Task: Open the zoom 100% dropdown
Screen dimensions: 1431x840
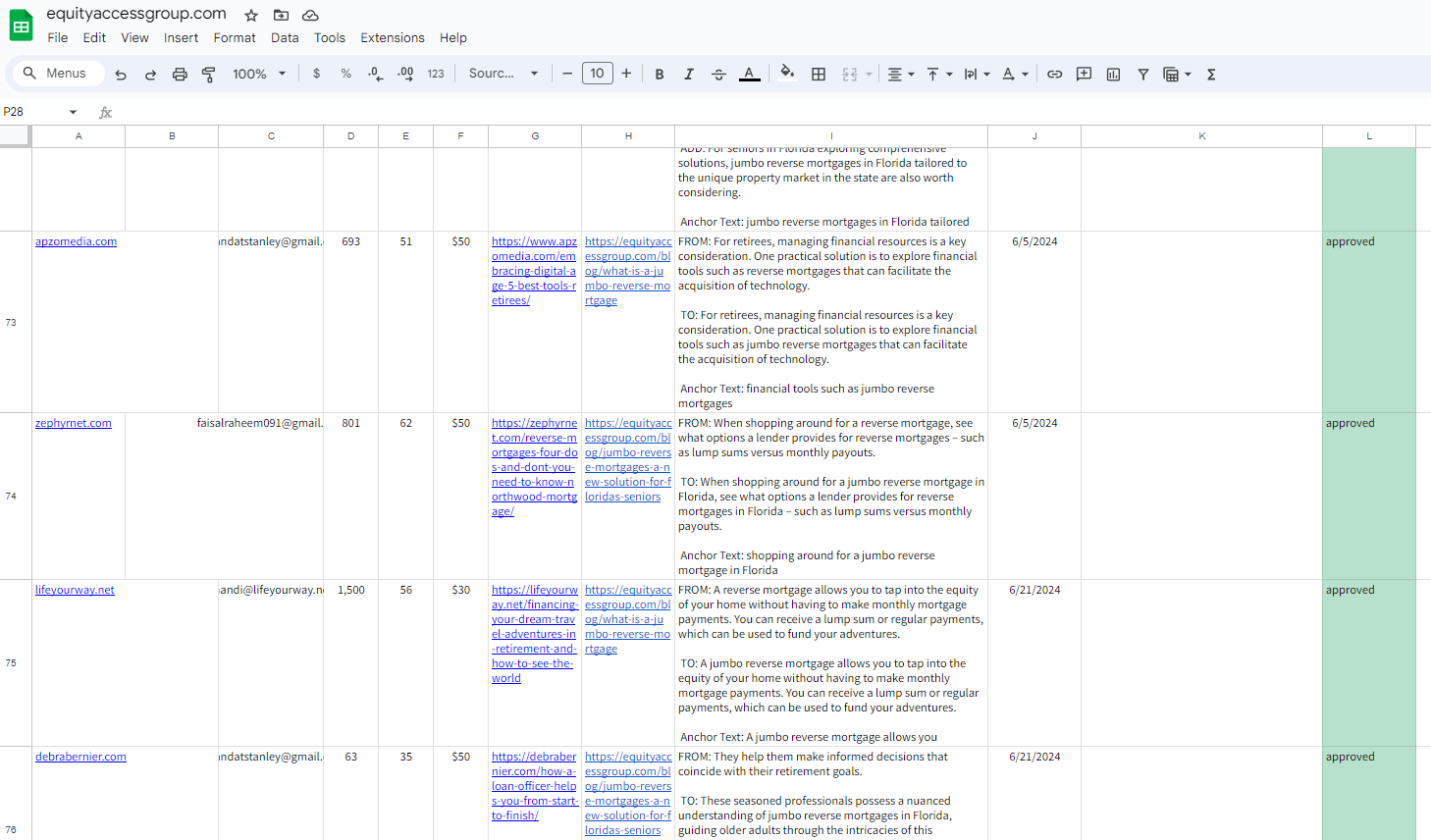Action: pyautogui.click(x=259, y=74)
